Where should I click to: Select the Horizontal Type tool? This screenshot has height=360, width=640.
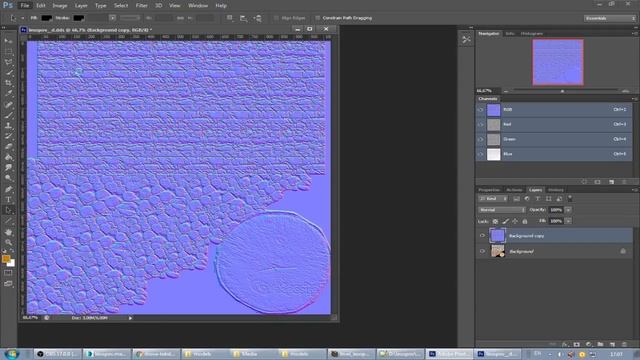click(8, 200)
